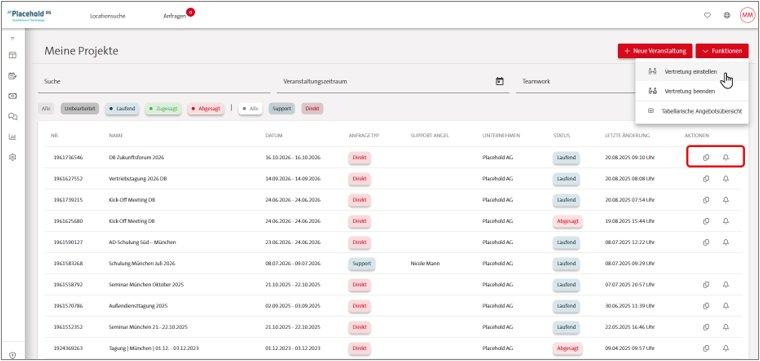Open the Schulung München Juli 2026 project
Screen dimensions: 760x361
(x=142, y=264)
